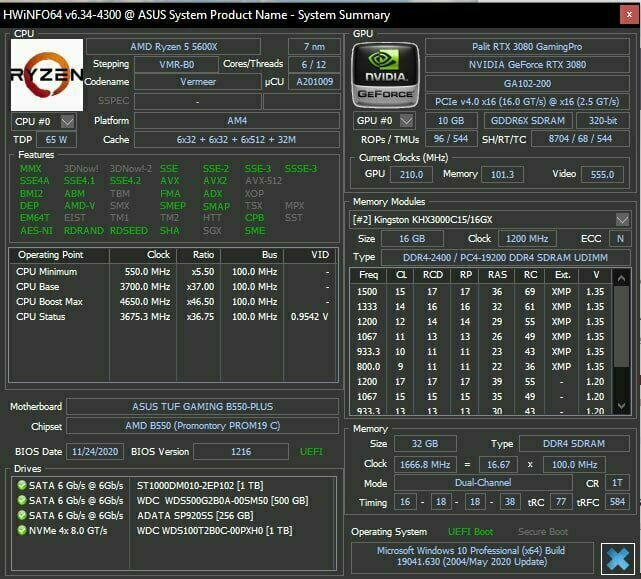
Task: Click the CPU Status row
Action: pos(173,317)
